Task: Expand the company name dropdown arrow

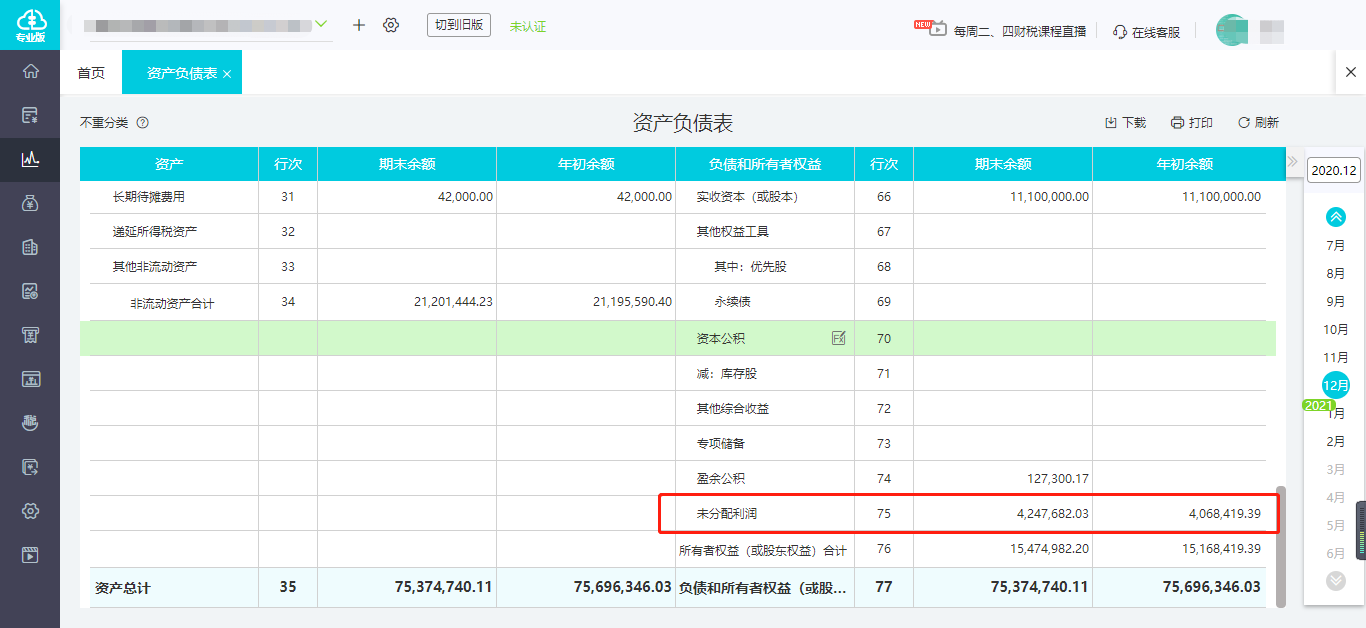Action: click(x=321, y=23)
